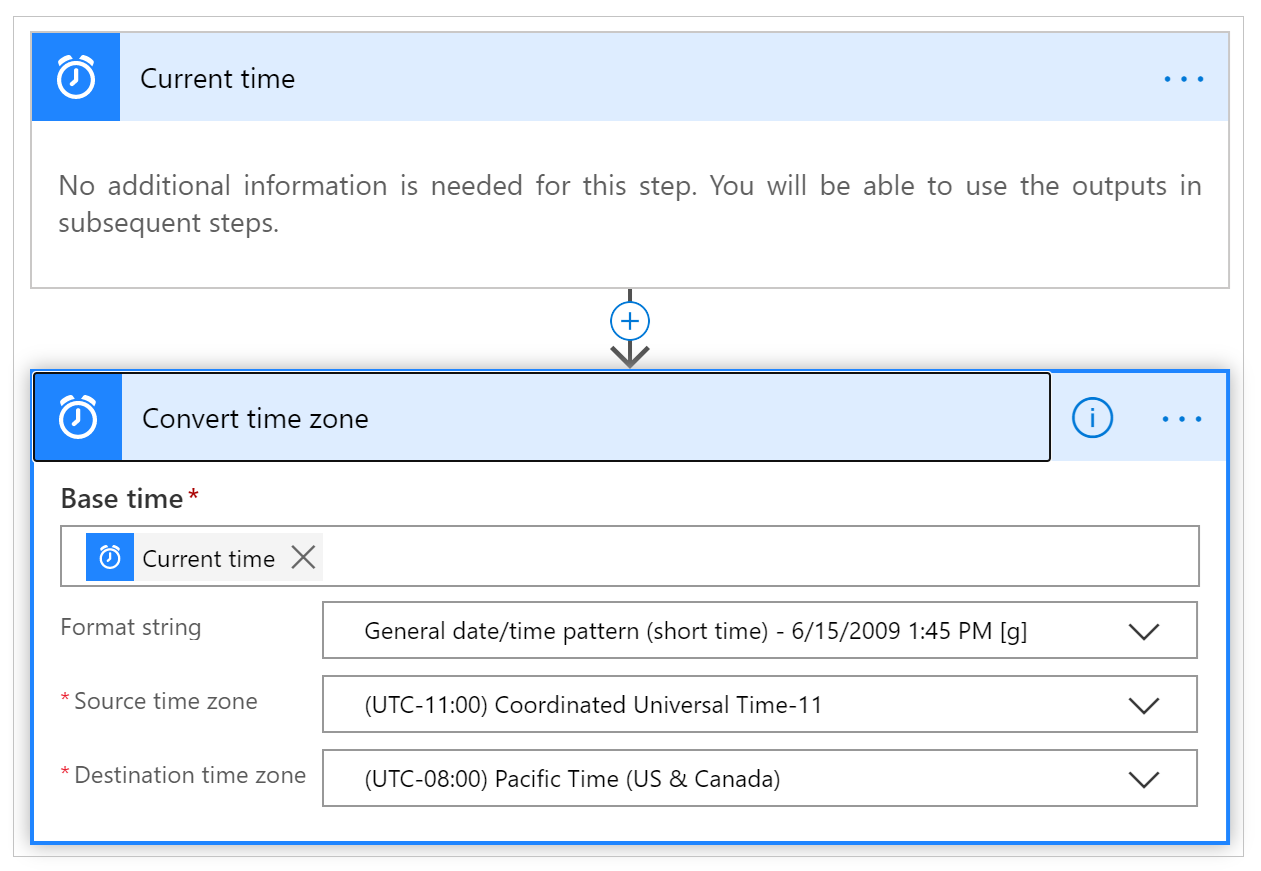
Task: Click the Destination time zone chevron arrow
Action: pyautogui.click(x=1145, y=778)
